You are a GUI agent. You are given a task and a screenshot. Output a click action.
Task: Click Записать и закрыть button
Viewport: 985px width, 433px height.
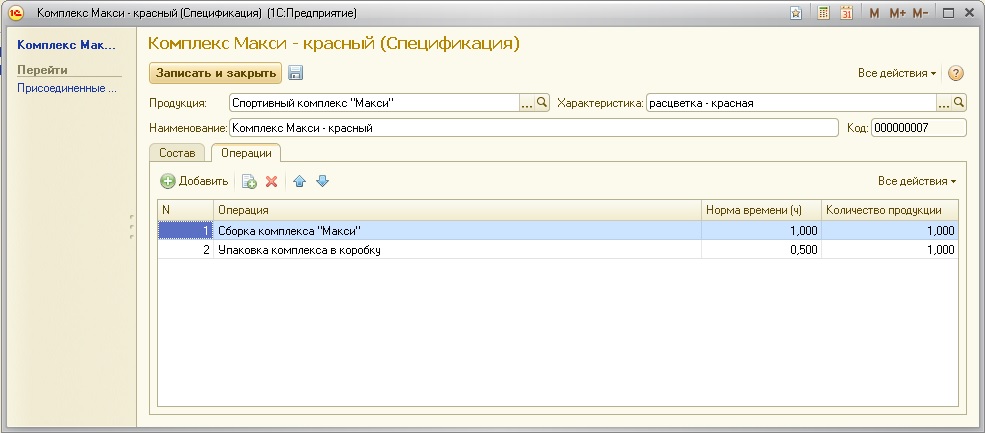click(215, 73)
